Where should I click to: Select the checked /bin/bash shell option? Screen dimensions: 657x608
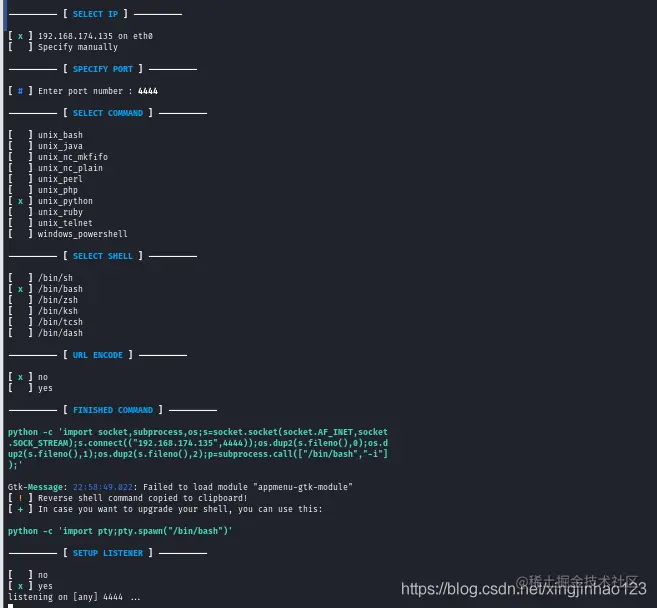46,289
